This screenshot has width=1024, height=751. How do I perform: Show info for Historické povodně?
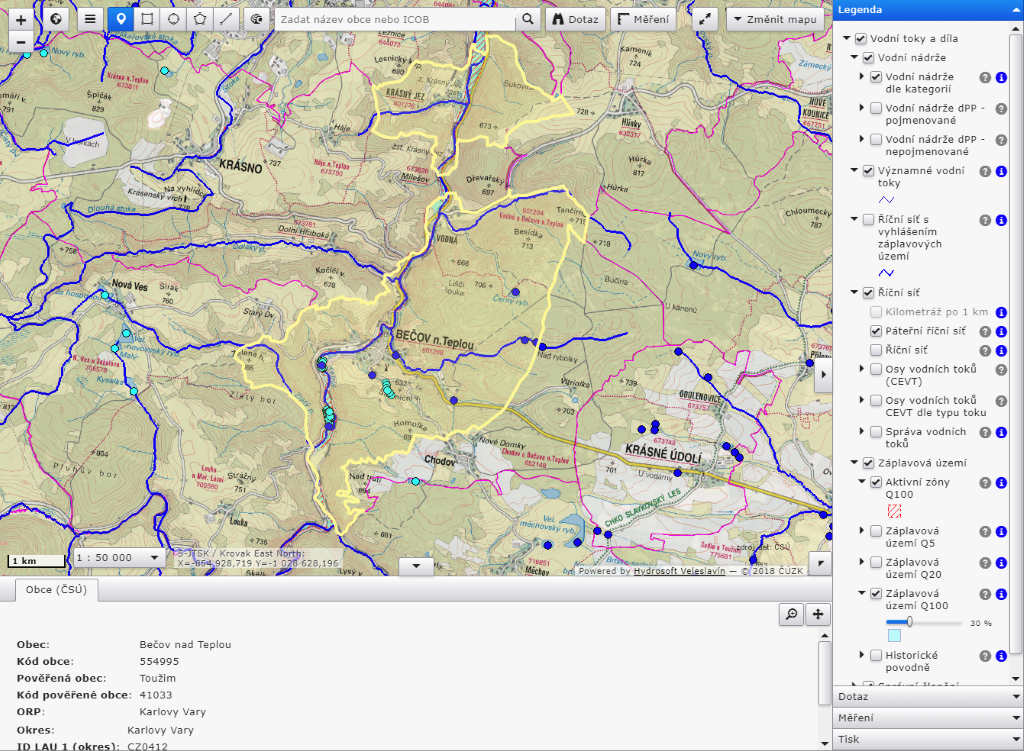pos(1001,656)
